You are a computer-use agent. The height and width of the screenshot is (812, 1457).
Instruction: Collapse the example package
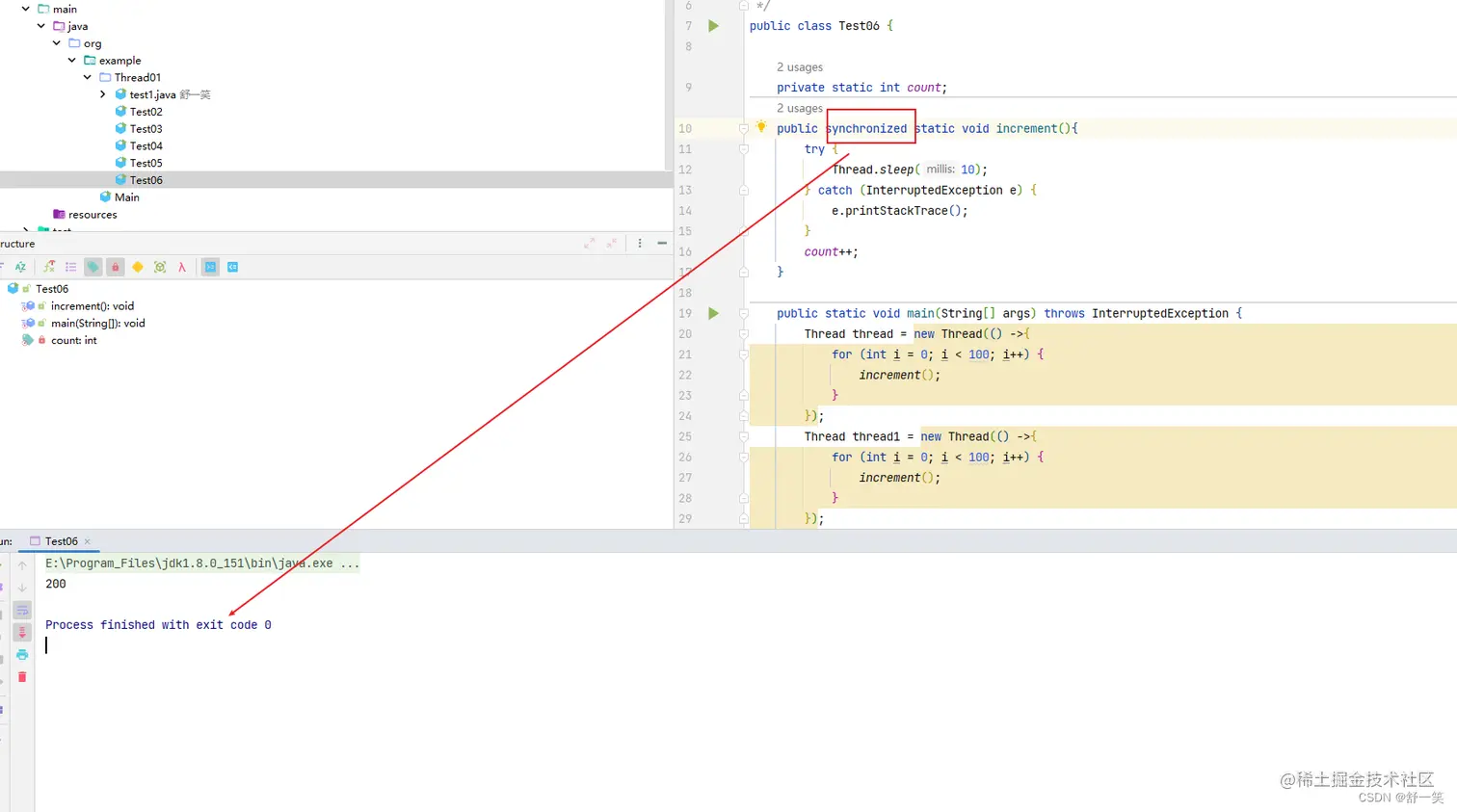click(x=72, y=61)
